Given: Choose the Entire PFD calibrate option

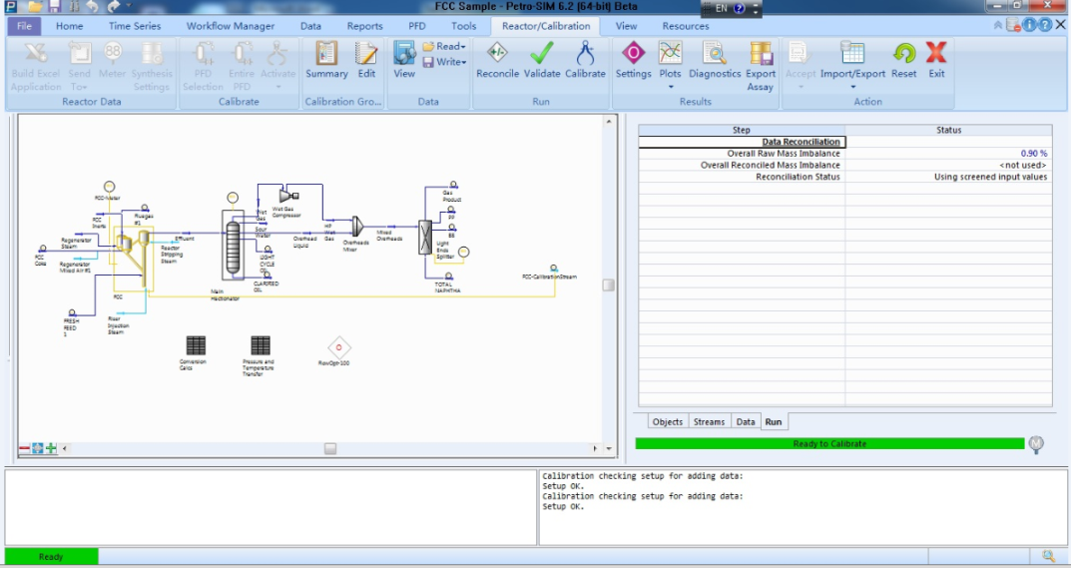Looking at the screenshot, I should 241,66.
